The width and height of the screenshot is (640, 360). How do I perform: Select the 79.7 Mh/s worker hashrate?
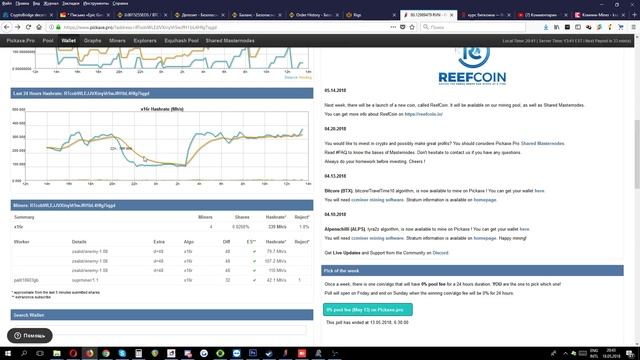tap(276, 251)
